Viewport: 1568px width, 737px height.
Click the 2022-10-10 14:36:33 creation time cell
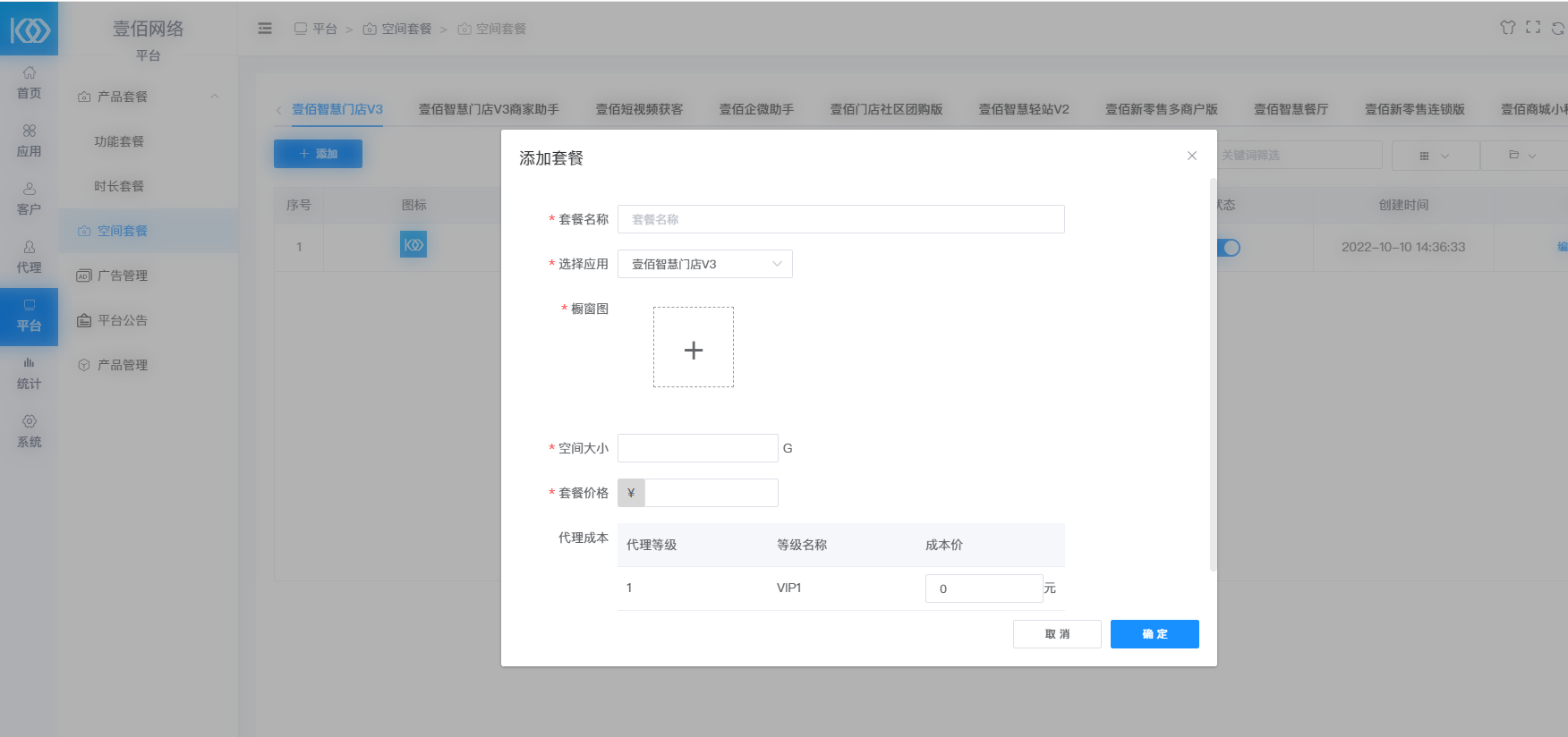coord(1403,247)
